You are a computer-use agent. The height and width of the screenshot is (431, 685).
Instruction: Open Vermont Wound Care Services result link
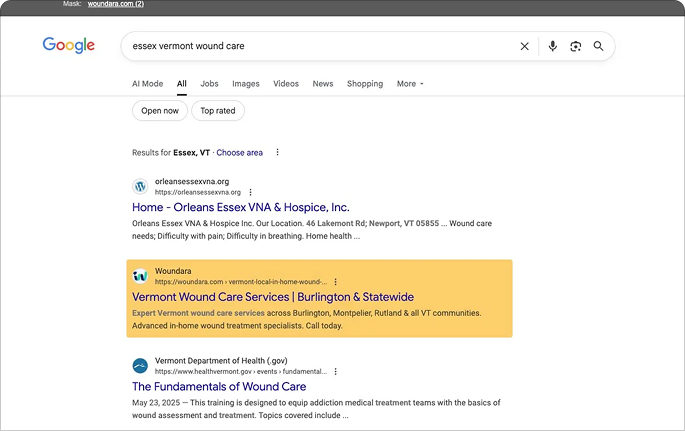tap(273, 297)
